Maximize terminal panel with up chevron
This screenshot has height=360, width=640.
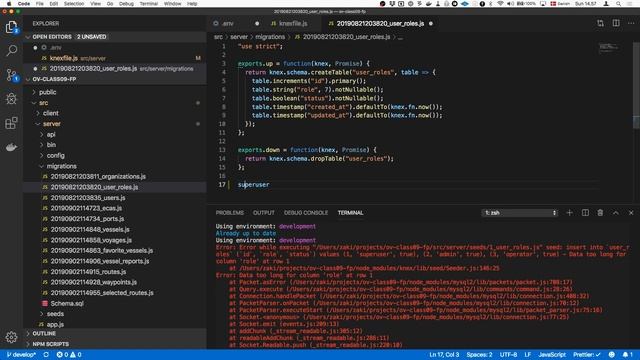(x=616, y=213)
